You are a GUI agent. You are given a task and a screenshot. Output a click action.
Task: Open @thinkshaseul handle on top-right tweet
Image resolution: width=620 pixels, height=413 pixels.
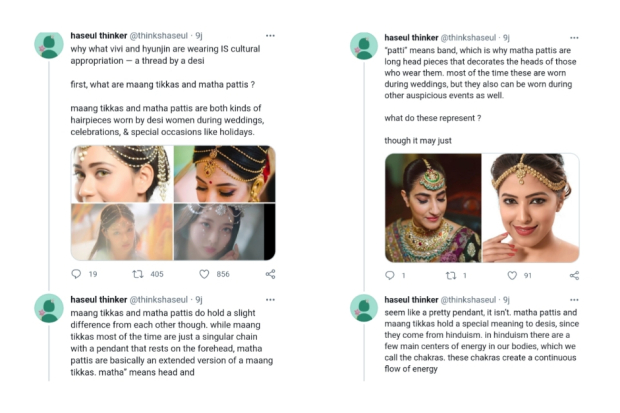pos(470,37)
